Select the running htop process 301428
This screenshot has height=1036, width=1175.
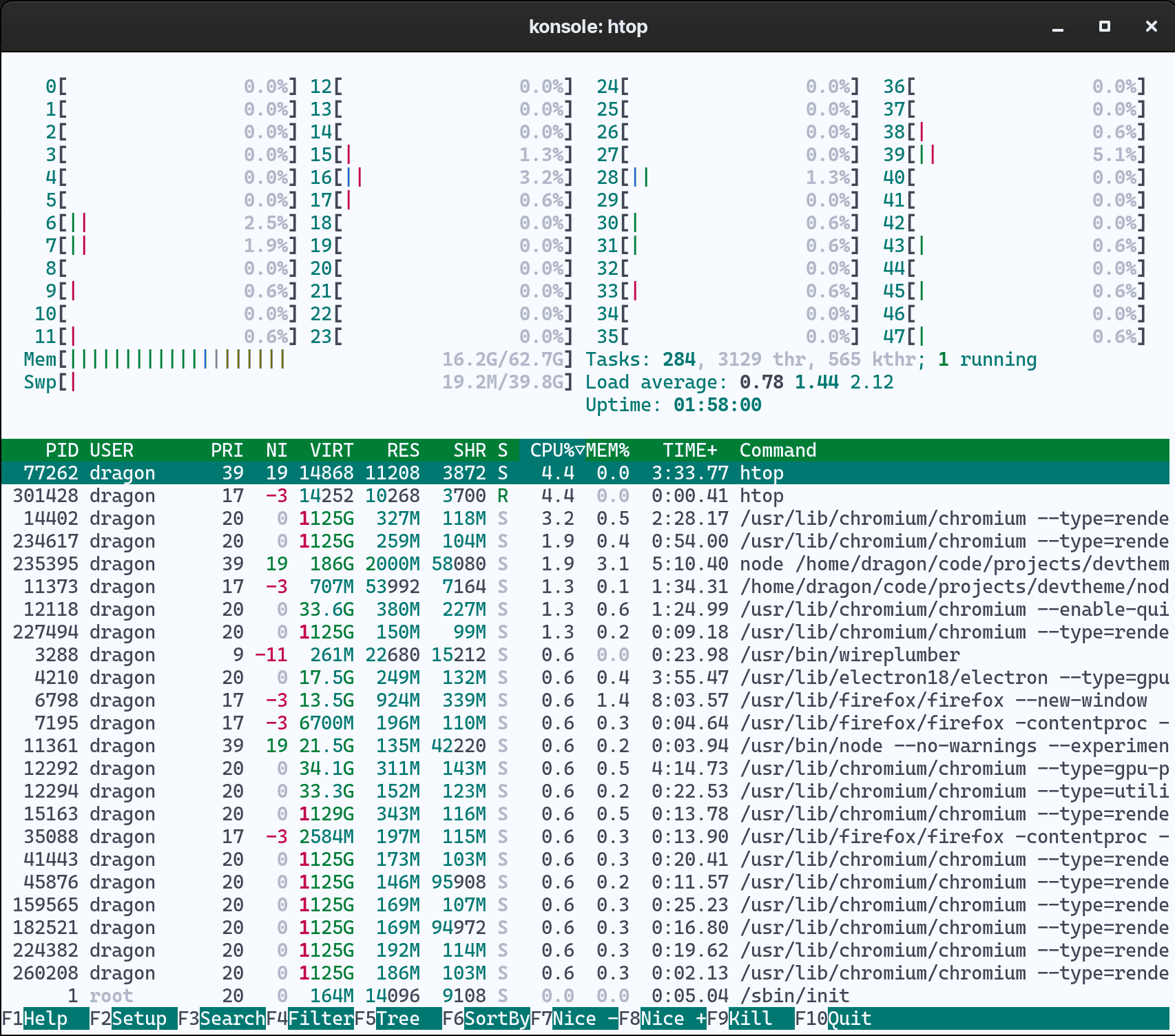click(x=585, y=496)
